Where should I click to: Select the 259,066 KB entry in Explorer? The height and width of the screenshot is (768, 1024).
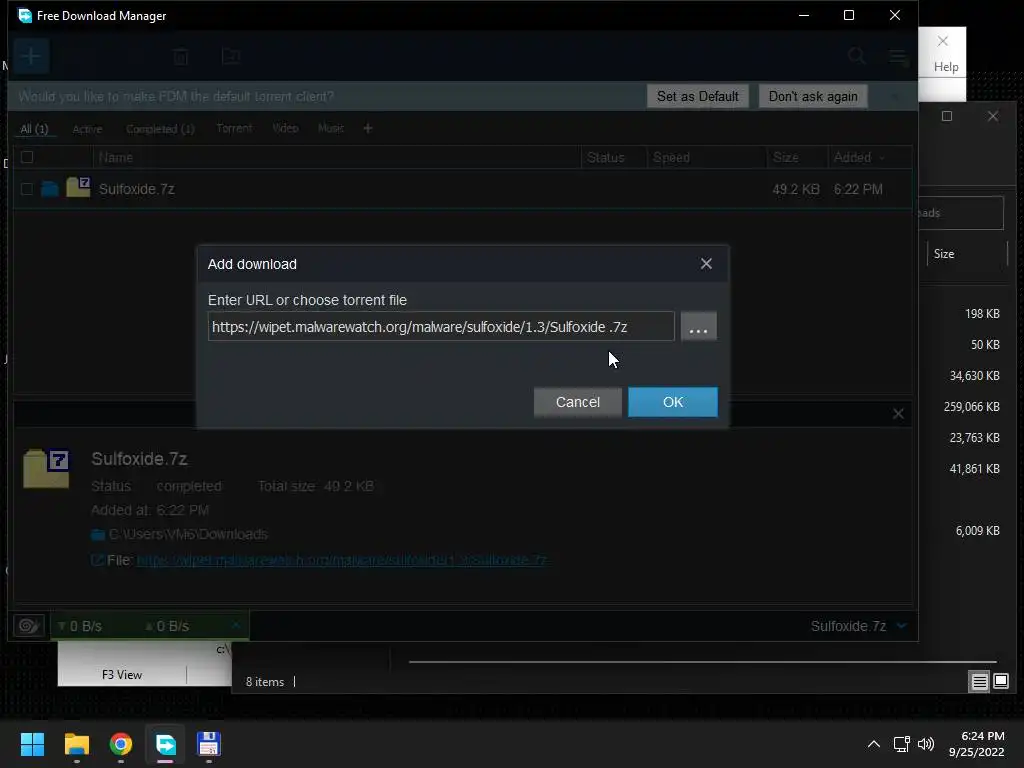coord(971,407)
